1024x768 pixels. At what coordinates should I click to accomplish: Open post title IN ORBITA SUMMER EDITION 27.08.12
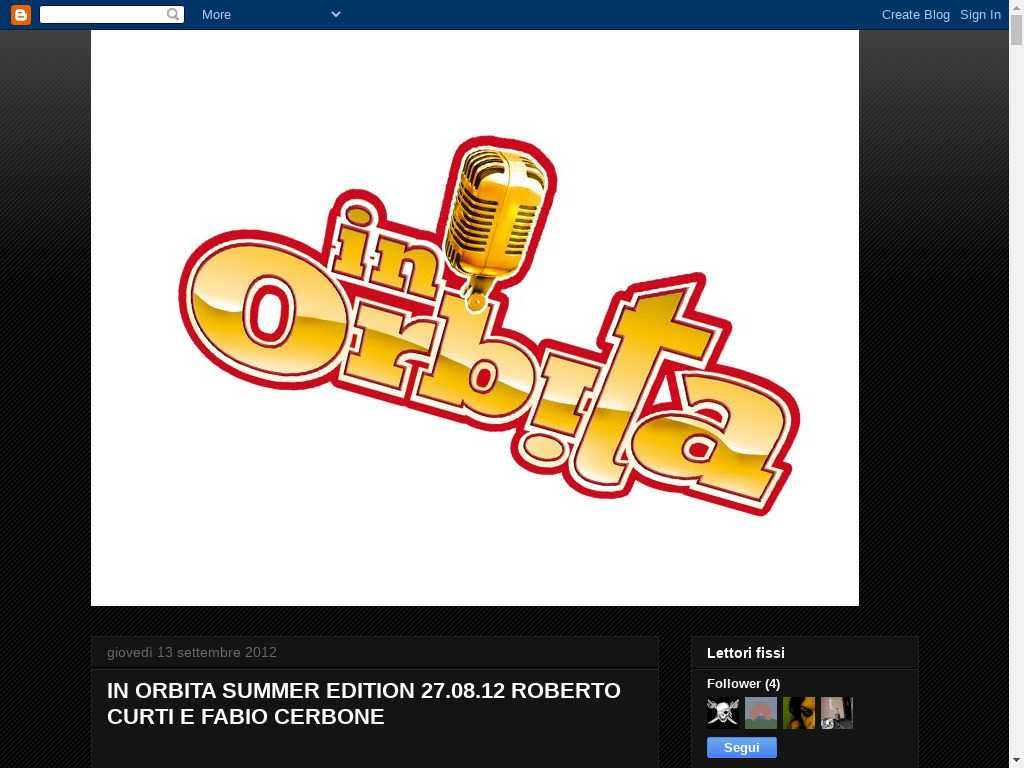tap(364, 703)
